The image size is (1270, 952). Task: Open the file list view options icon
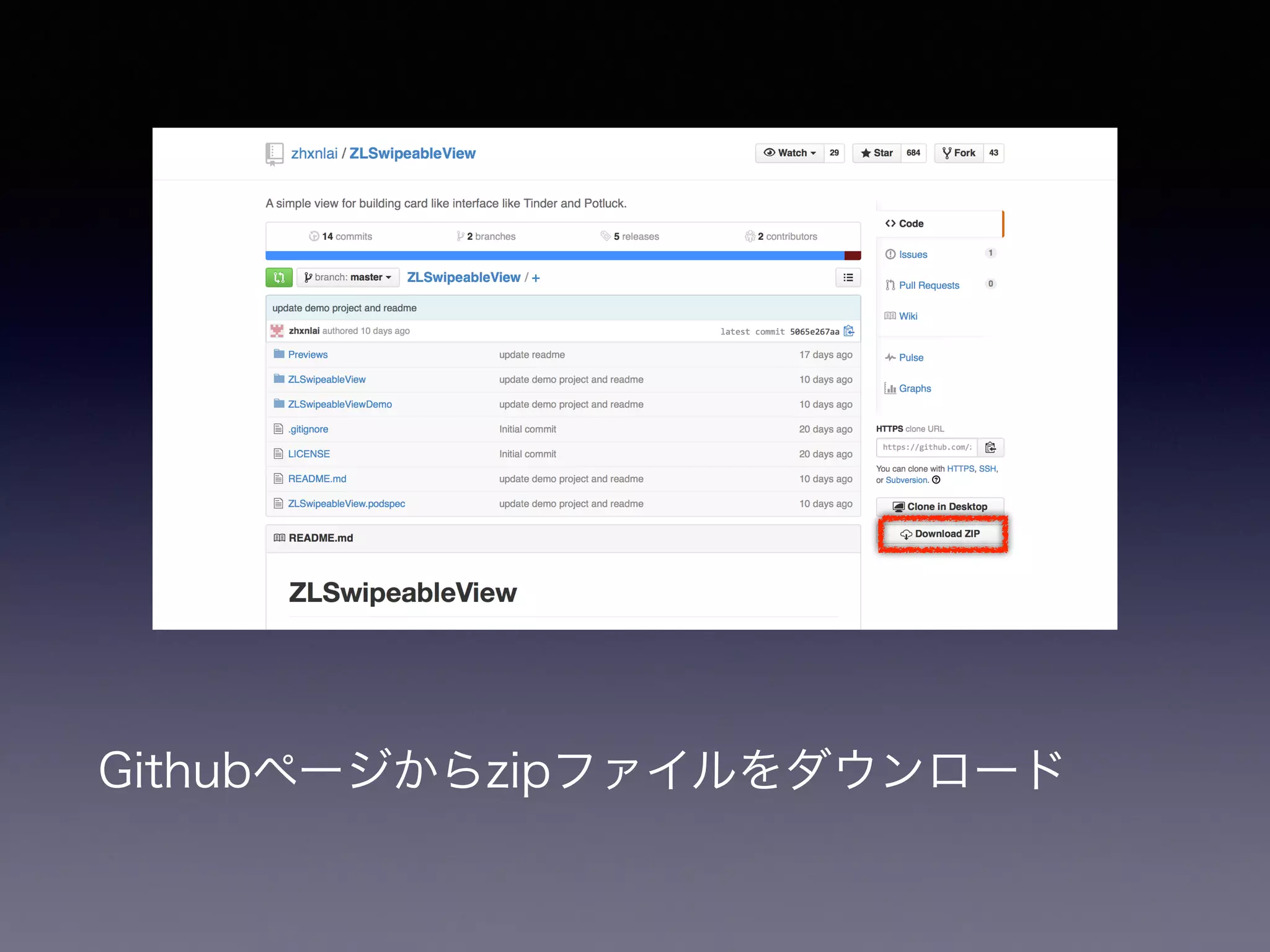pos(848,278)
